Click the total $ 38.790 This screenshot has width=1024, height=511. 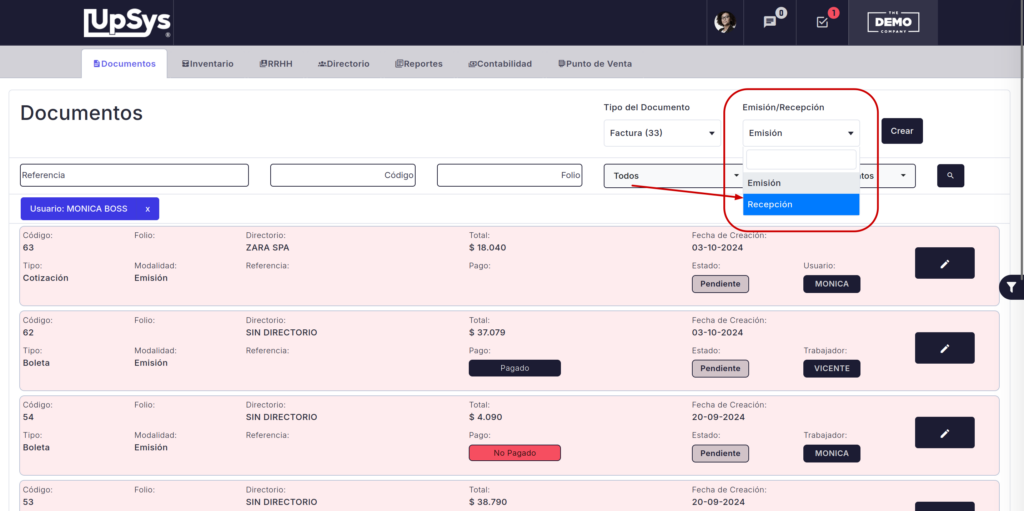coord(488,502)
